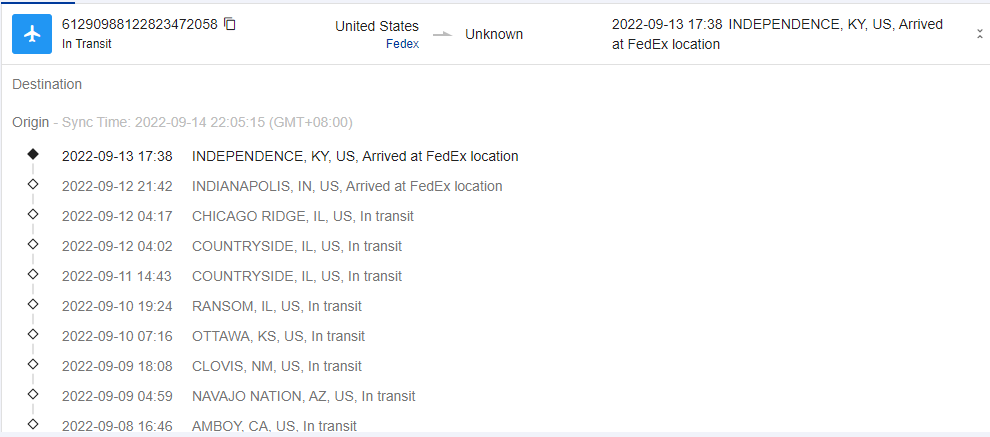The width and height of the screenshot is (990, 437).
Task: Collapse the tracking details with the top-right chevron
Action: 979,34
